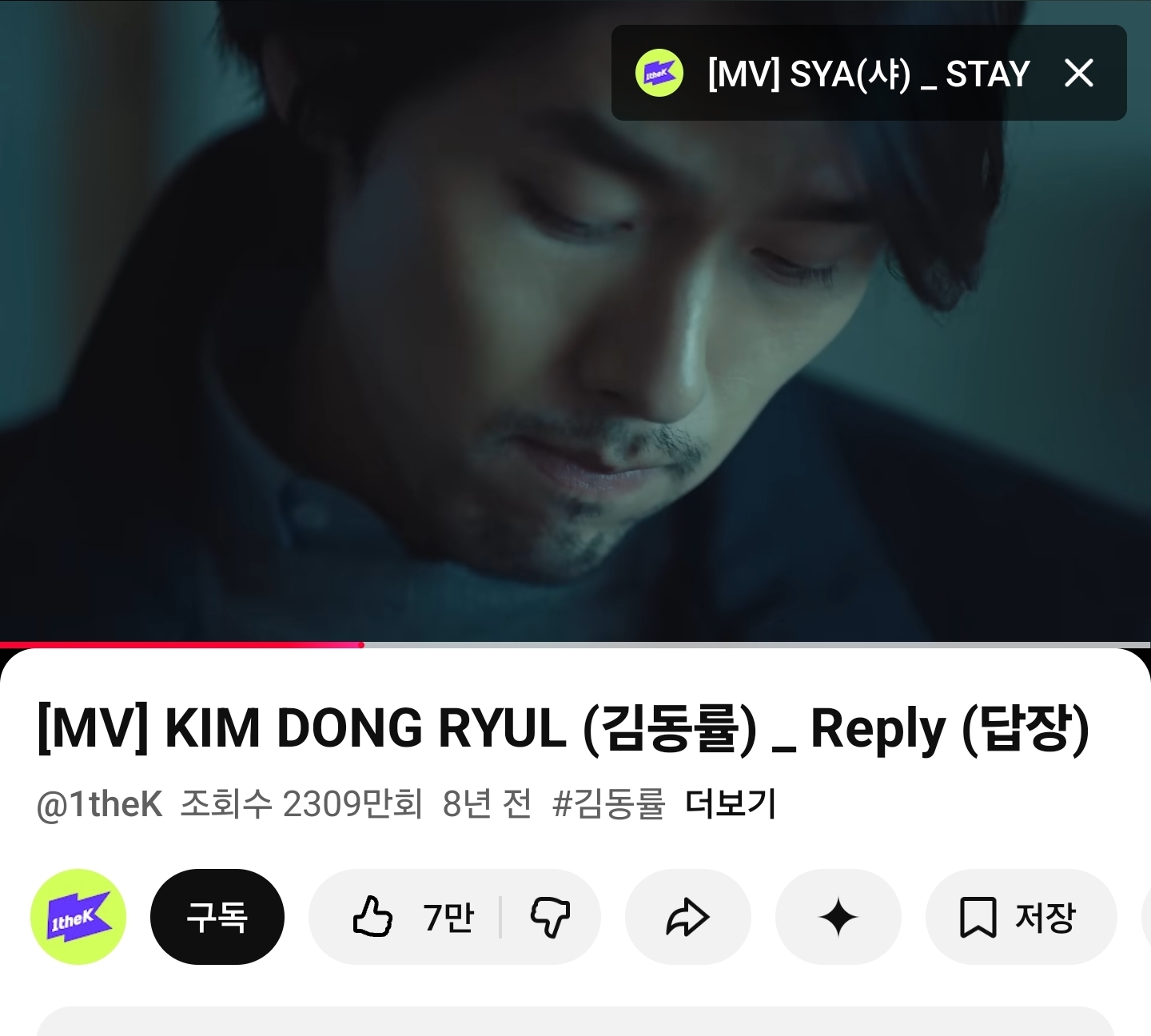The image size is (1151, 1036).
Task: Open the [MV] SYA(샤) _ STAY suggested video
Action: point(868,74)
